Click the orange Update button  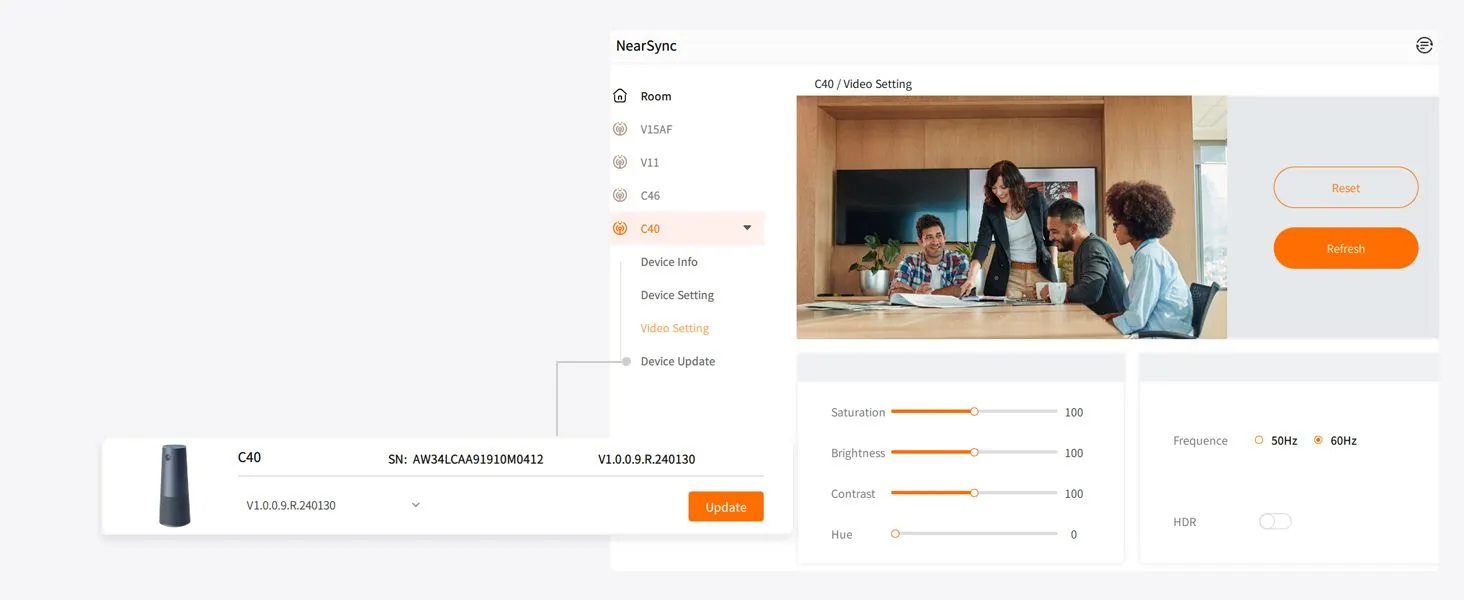pos(725,507)
